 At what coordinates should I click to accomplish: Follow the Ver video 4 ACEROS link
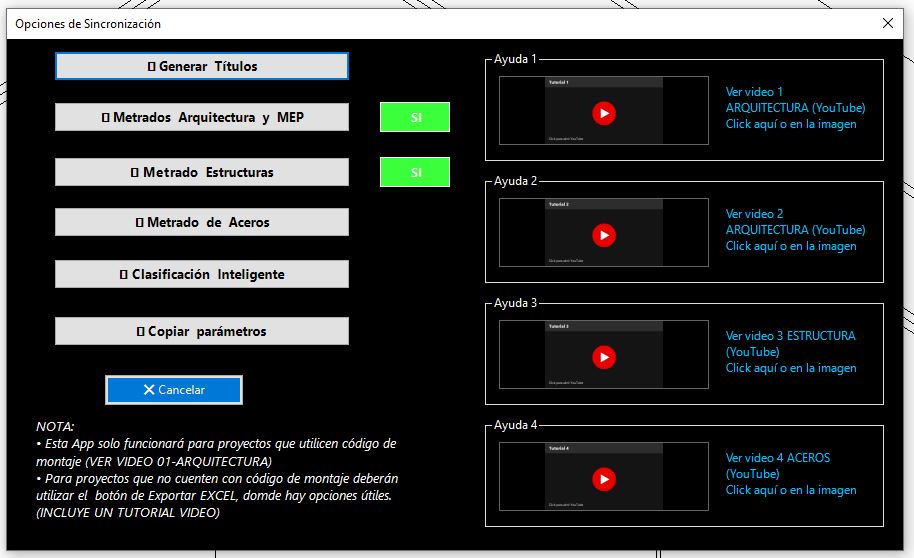791,473
